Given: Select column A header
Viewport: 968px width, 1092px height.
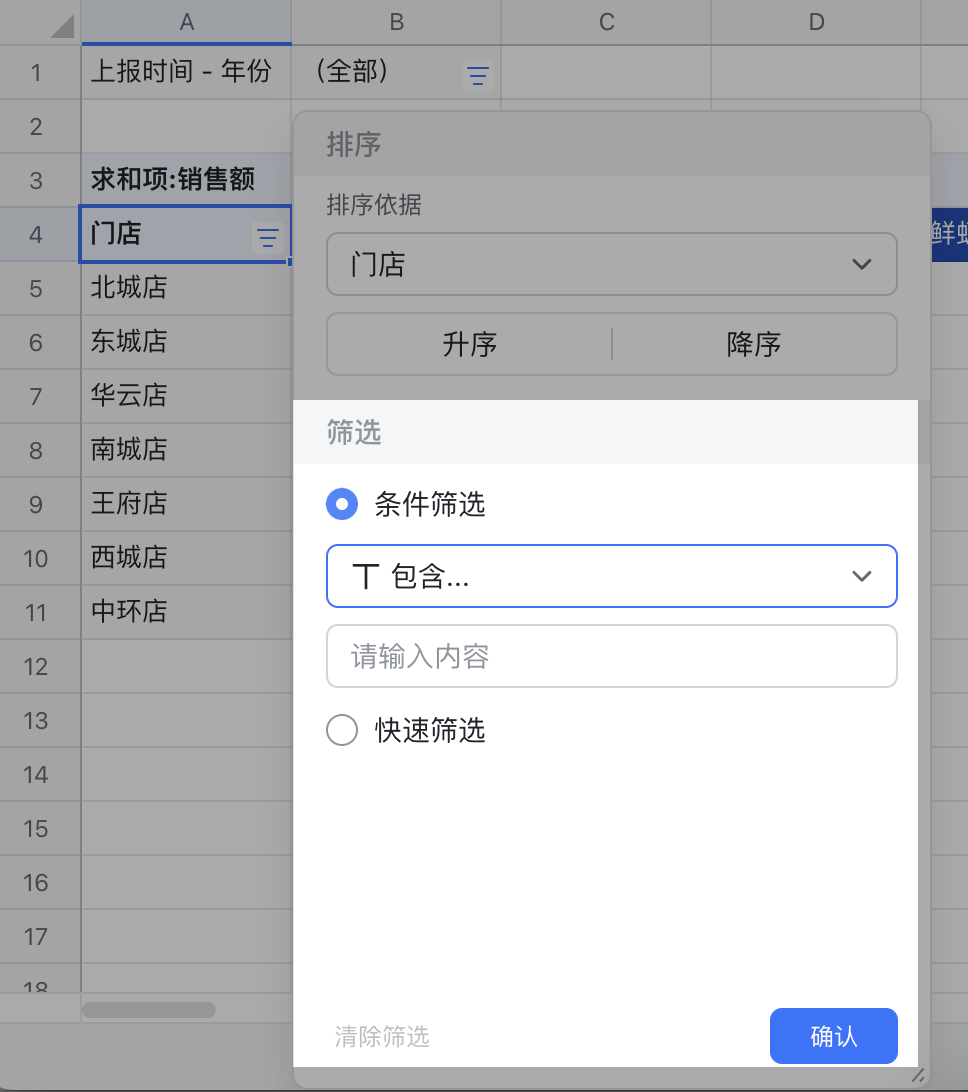Looking at the screenshot, I should [186, 22].
